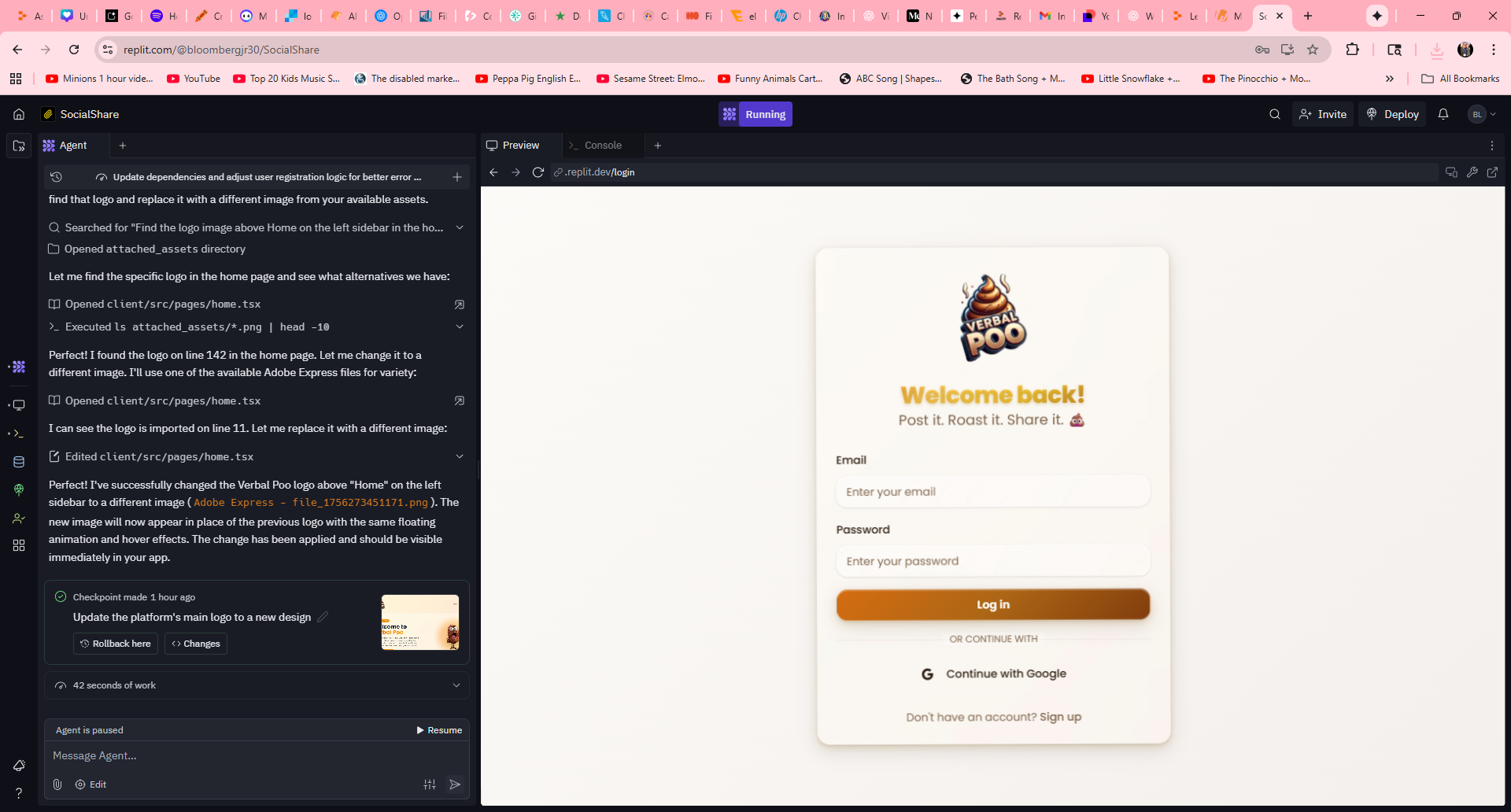The image size is (1511, 812).
Task: Toggle Edit mode in message box
Action: (x=91, y=784)
